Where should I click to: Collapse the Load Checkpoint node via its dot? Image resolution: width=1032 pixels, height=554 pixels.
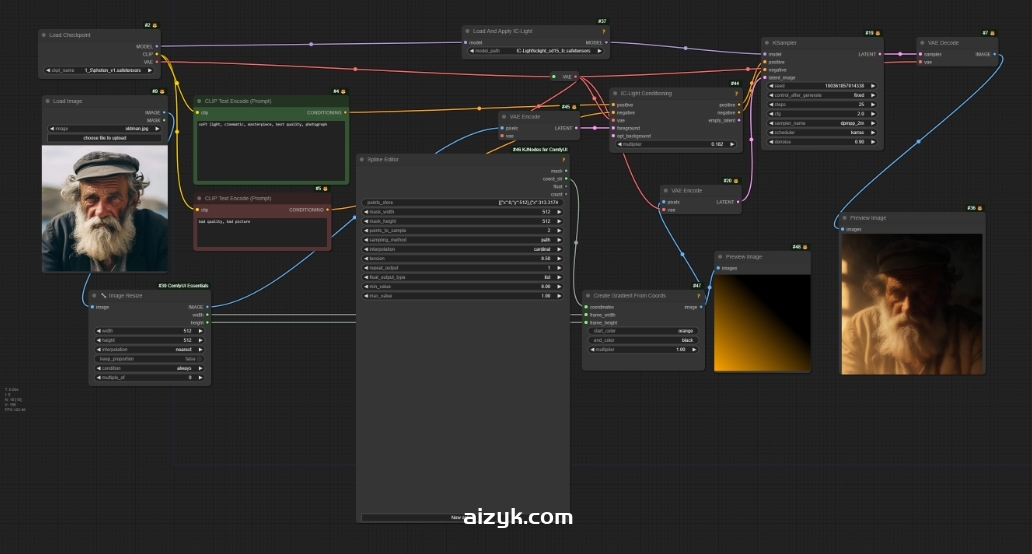tap(45, 35)
